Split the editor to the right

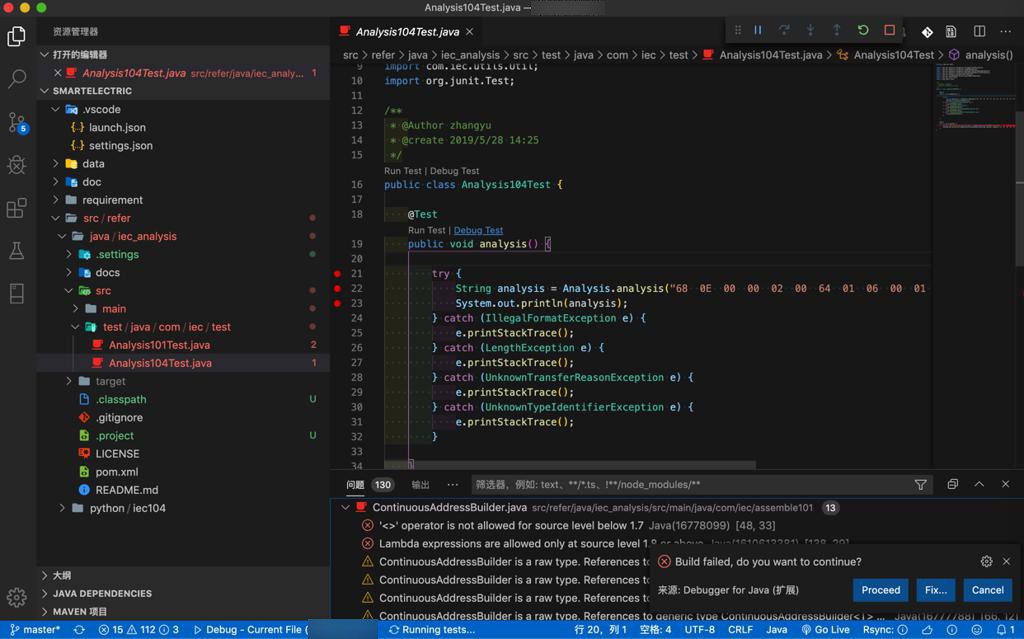click(x=979, y=31)
